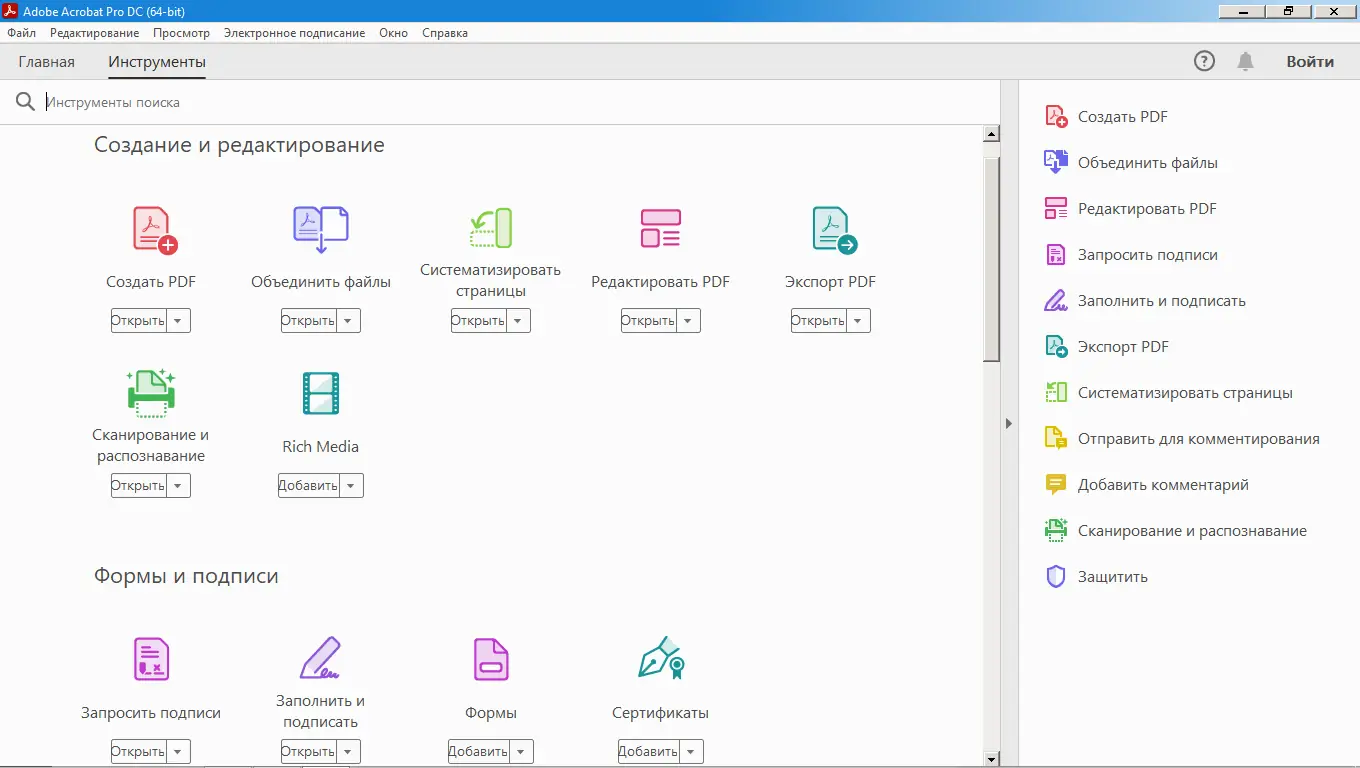This screenshot has height=768, width=1360.
Task: Expand the dropdown arrow under Экспорт PDF
Action: (x=858, y=321)
